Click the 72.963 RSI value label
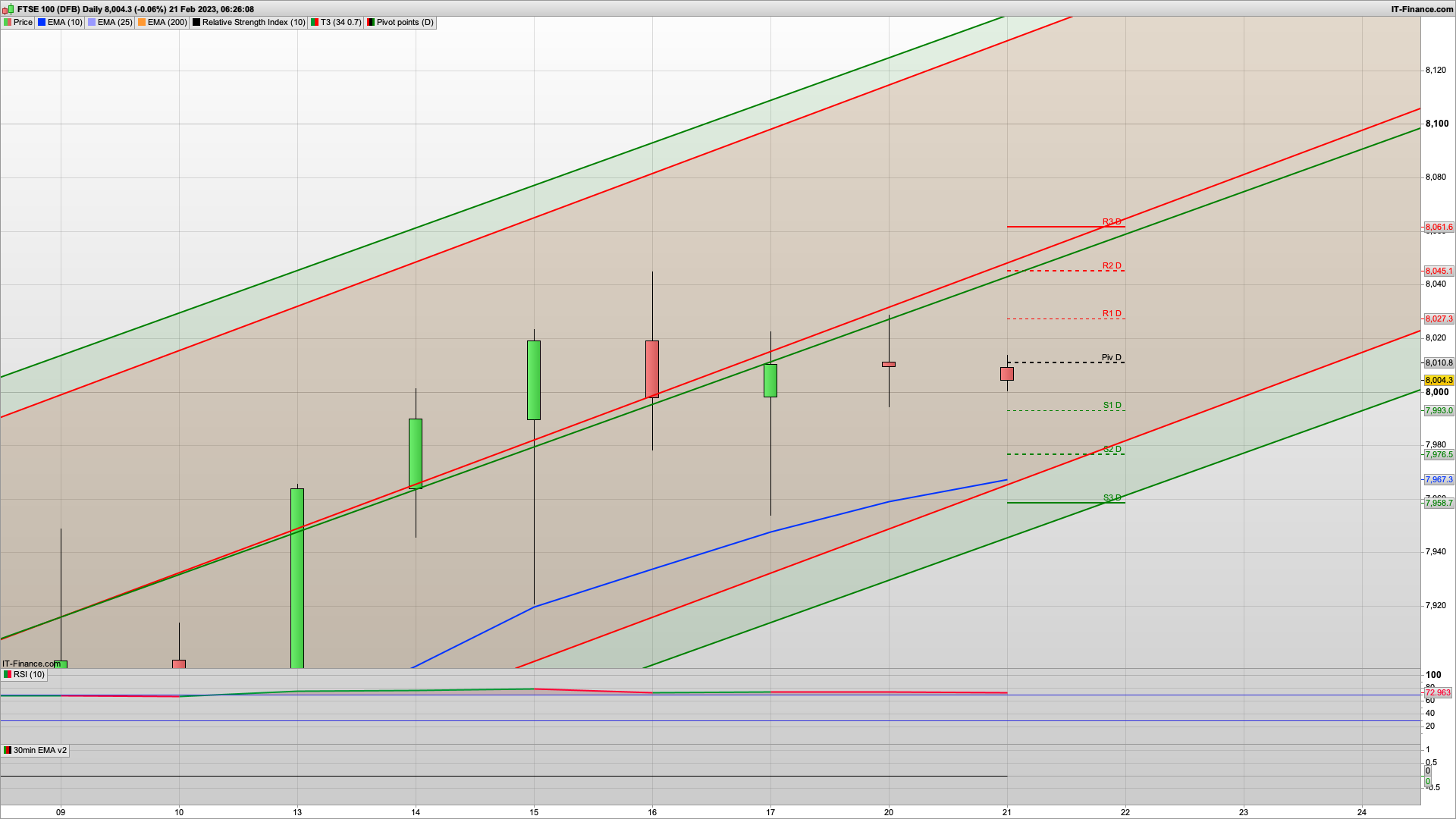Screen dimensions: 1456x819 1437,692
